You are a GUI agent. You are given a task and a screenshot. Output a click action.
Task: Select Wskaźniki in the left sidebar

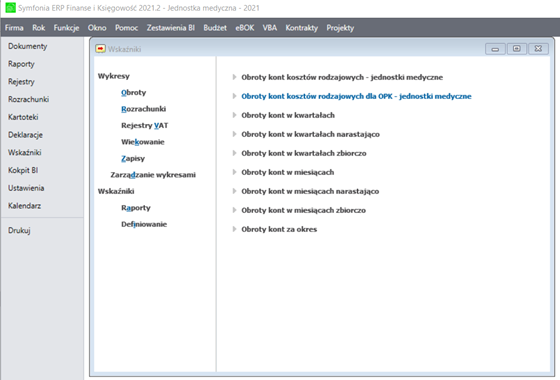25,152
